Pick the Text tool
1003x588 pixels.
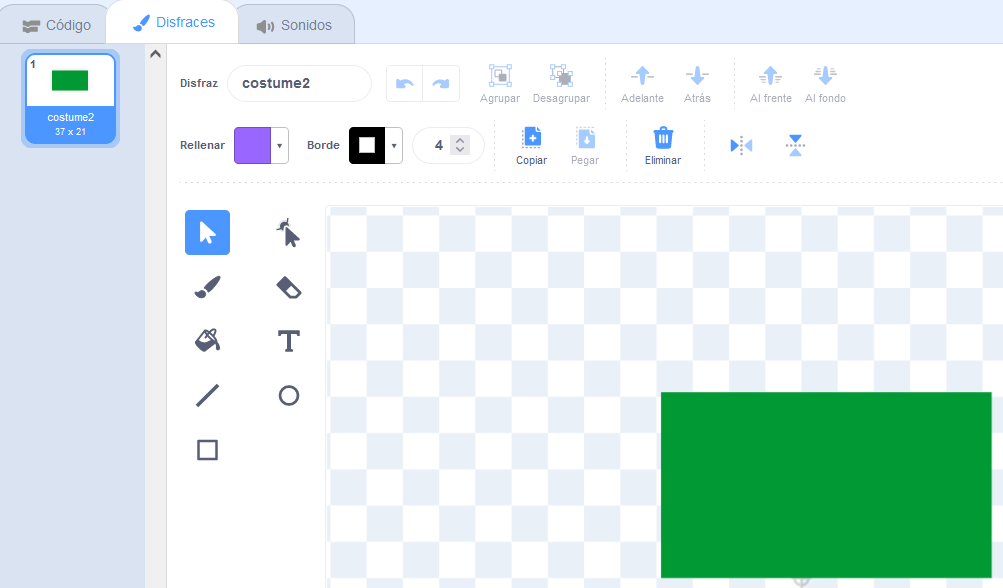pyautogui.click(x=288, y=341)
